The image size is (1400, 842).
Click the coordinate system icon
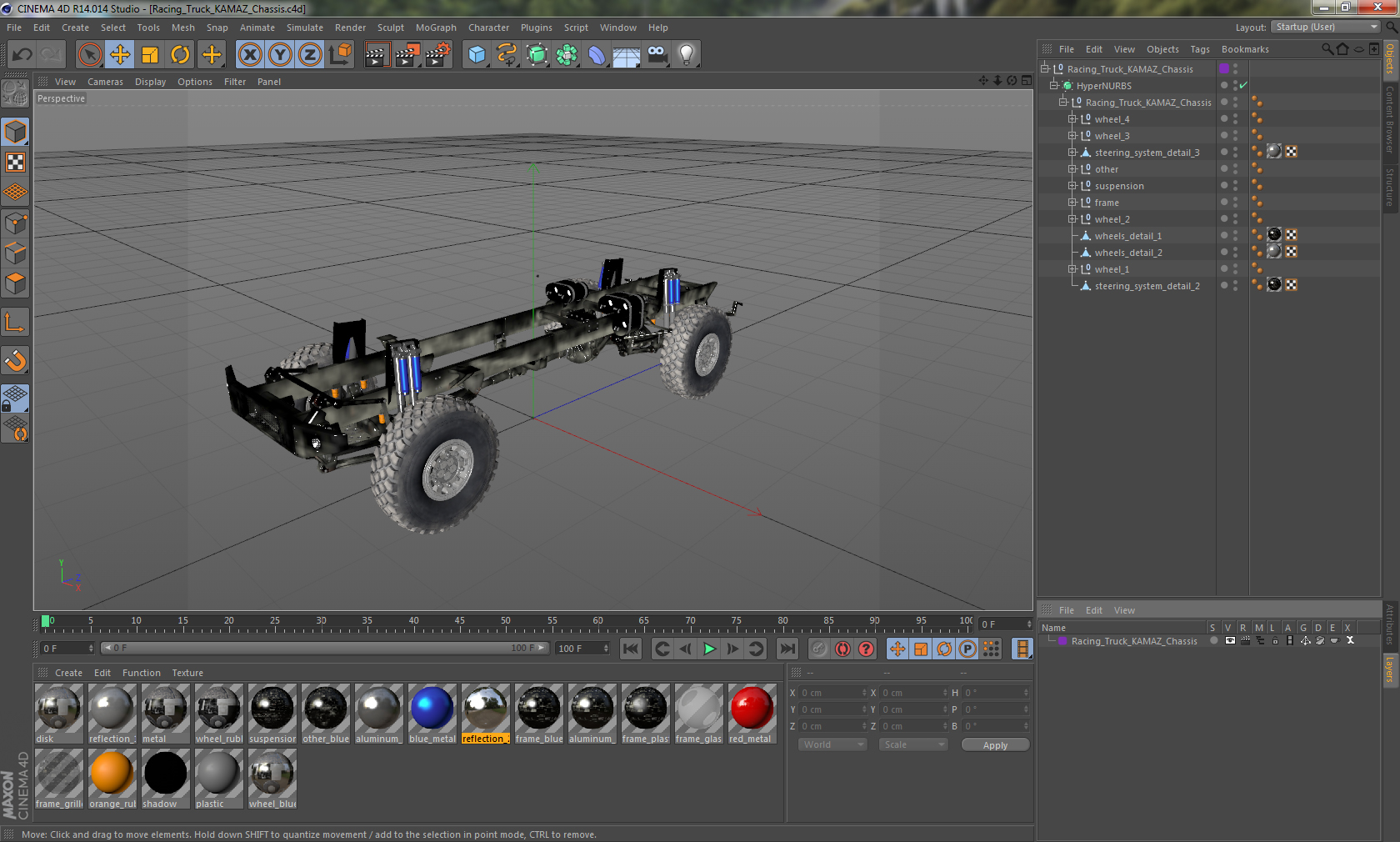click(x=340, y=55)
